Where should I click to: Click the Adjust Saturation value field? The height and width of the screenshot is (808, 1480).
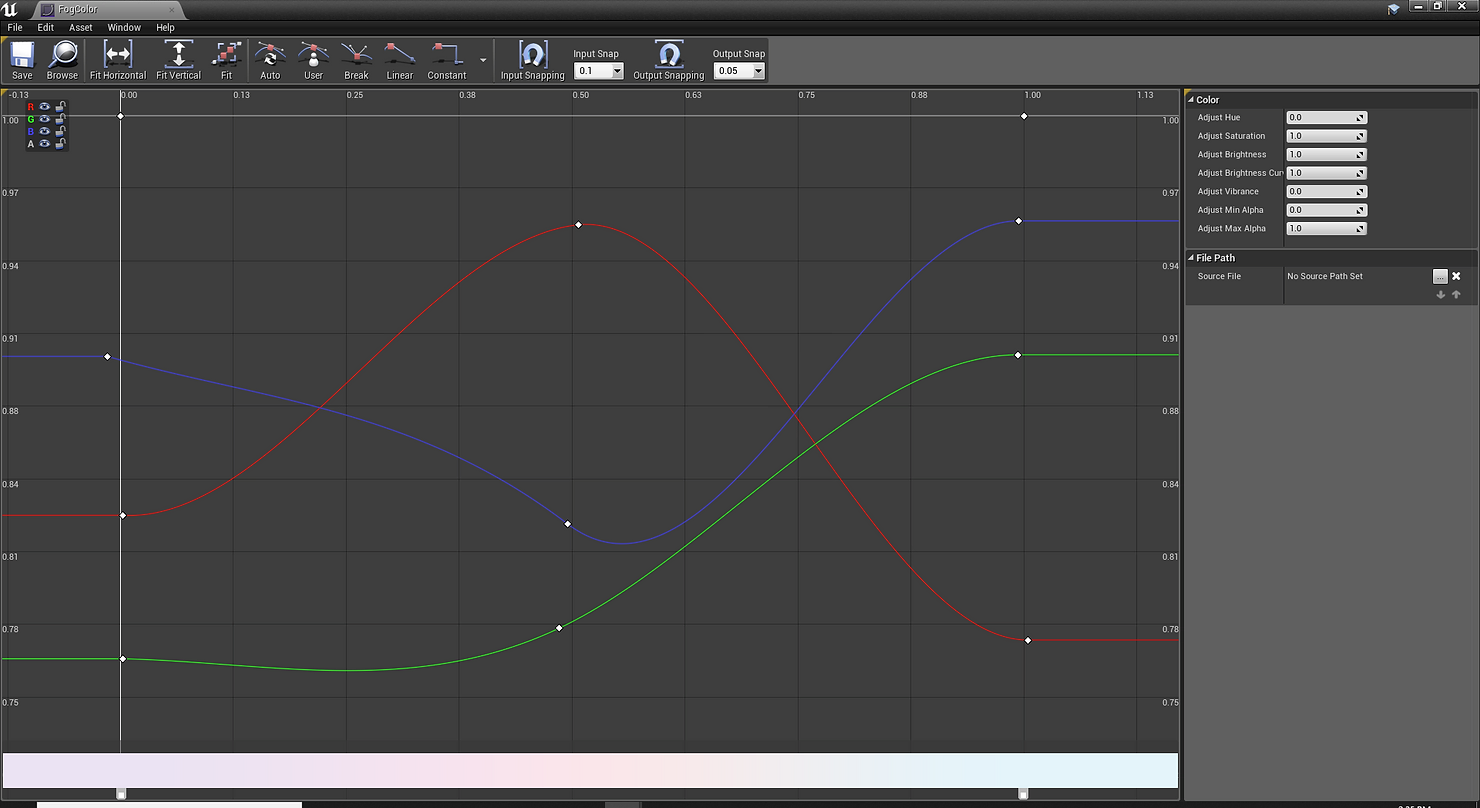point(1326,136)
